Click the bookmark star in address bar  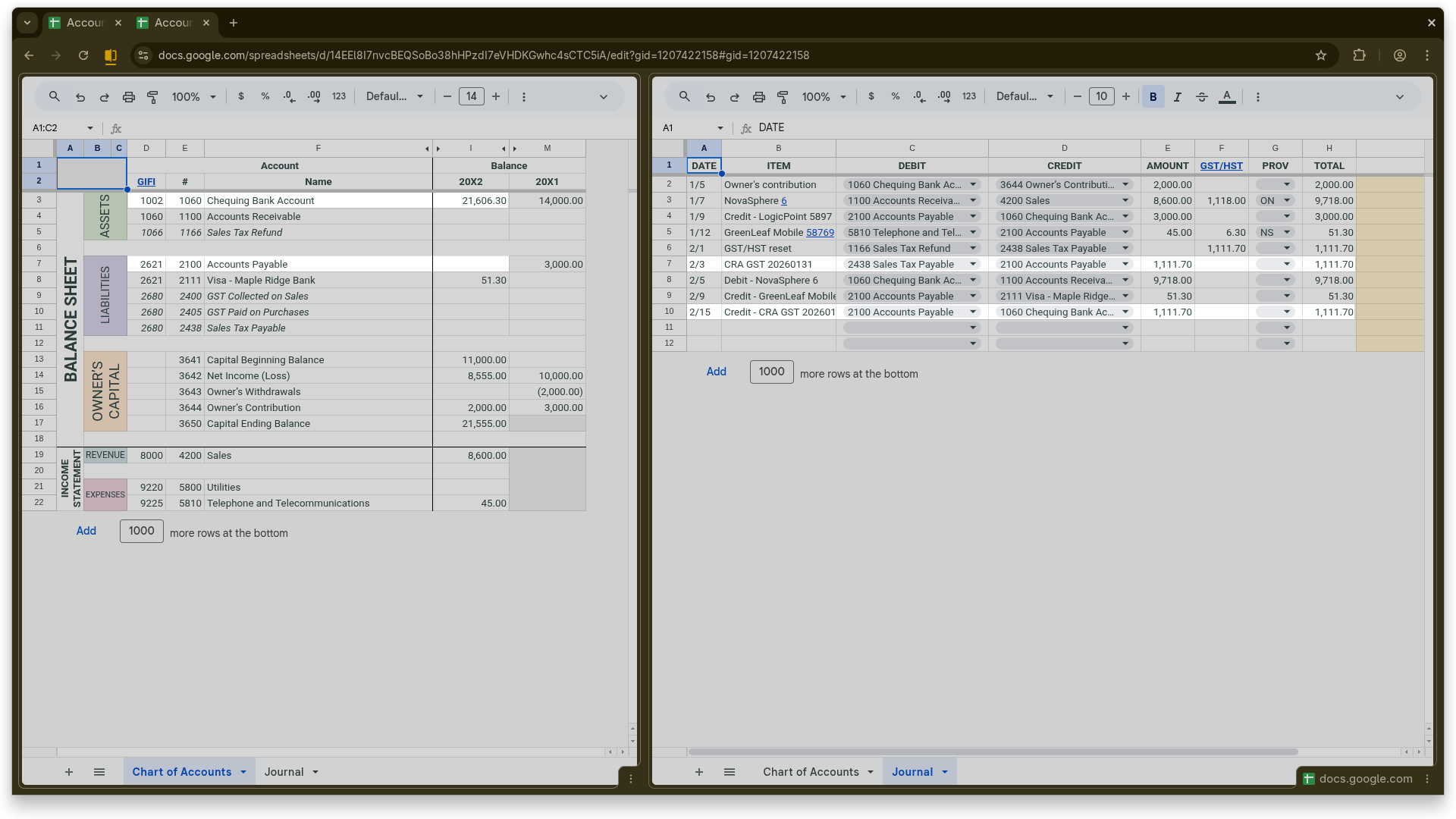(1321, 55)
